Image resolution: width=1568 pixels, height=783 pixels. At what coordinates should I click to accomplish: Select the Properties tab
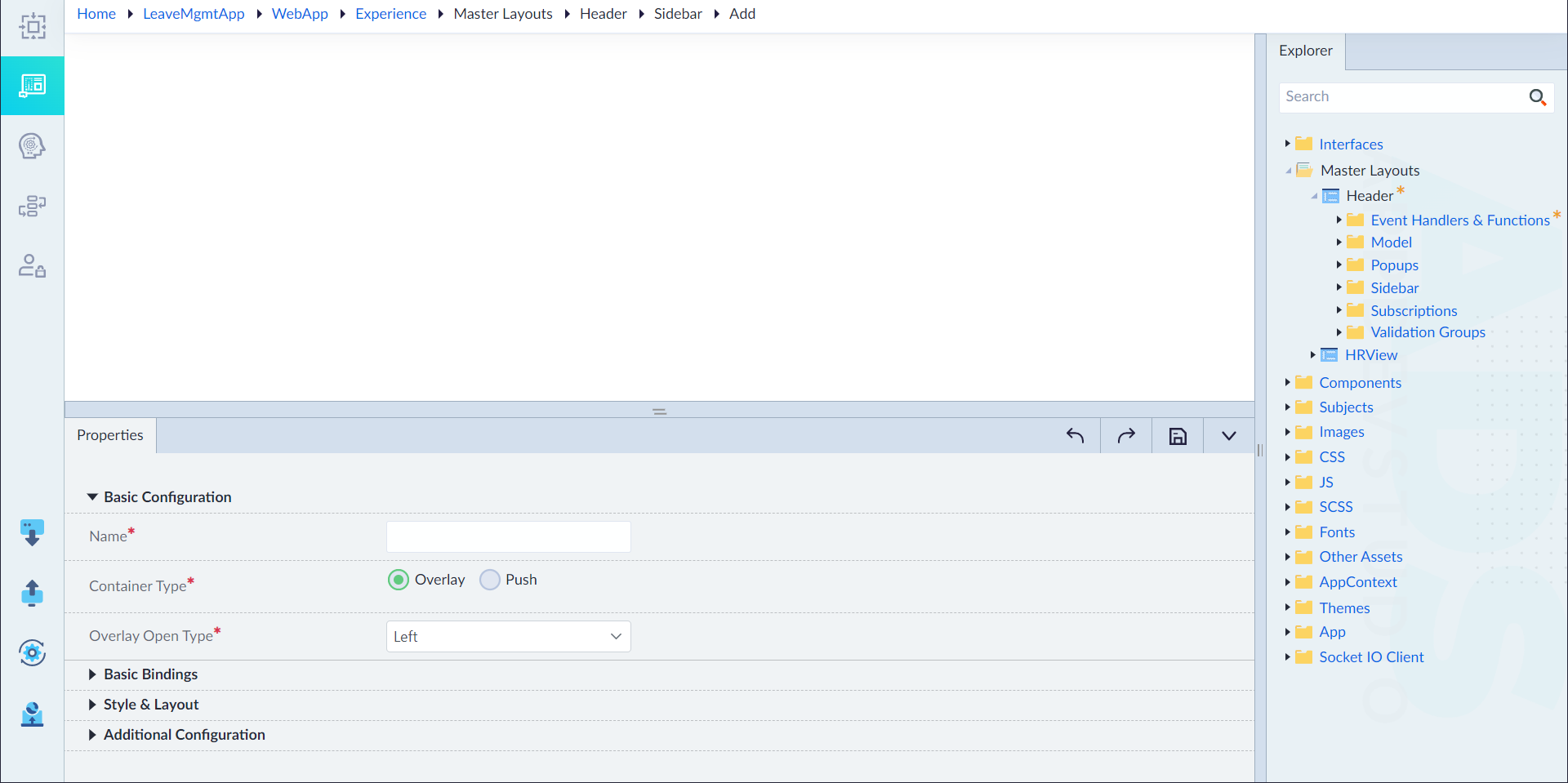pos(110,435)
